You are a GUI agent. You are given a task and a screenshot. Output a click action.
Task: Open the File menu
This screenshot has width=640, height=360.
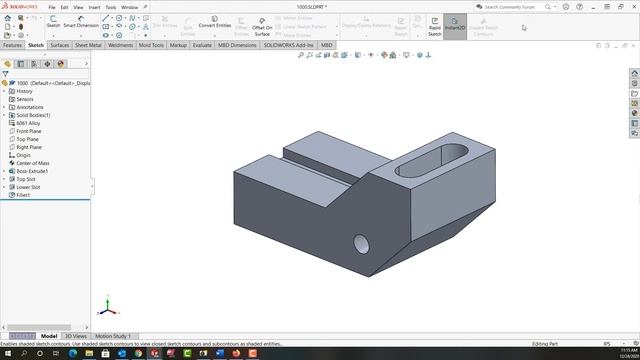point(52,7)
